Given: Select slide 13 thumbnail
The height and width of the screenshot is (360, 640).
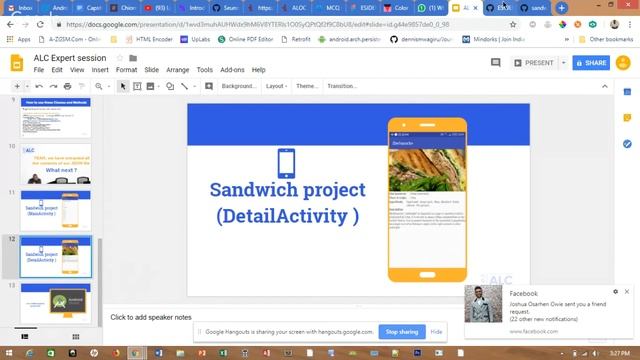Looking at the screenshot, I should pos(56,303).
